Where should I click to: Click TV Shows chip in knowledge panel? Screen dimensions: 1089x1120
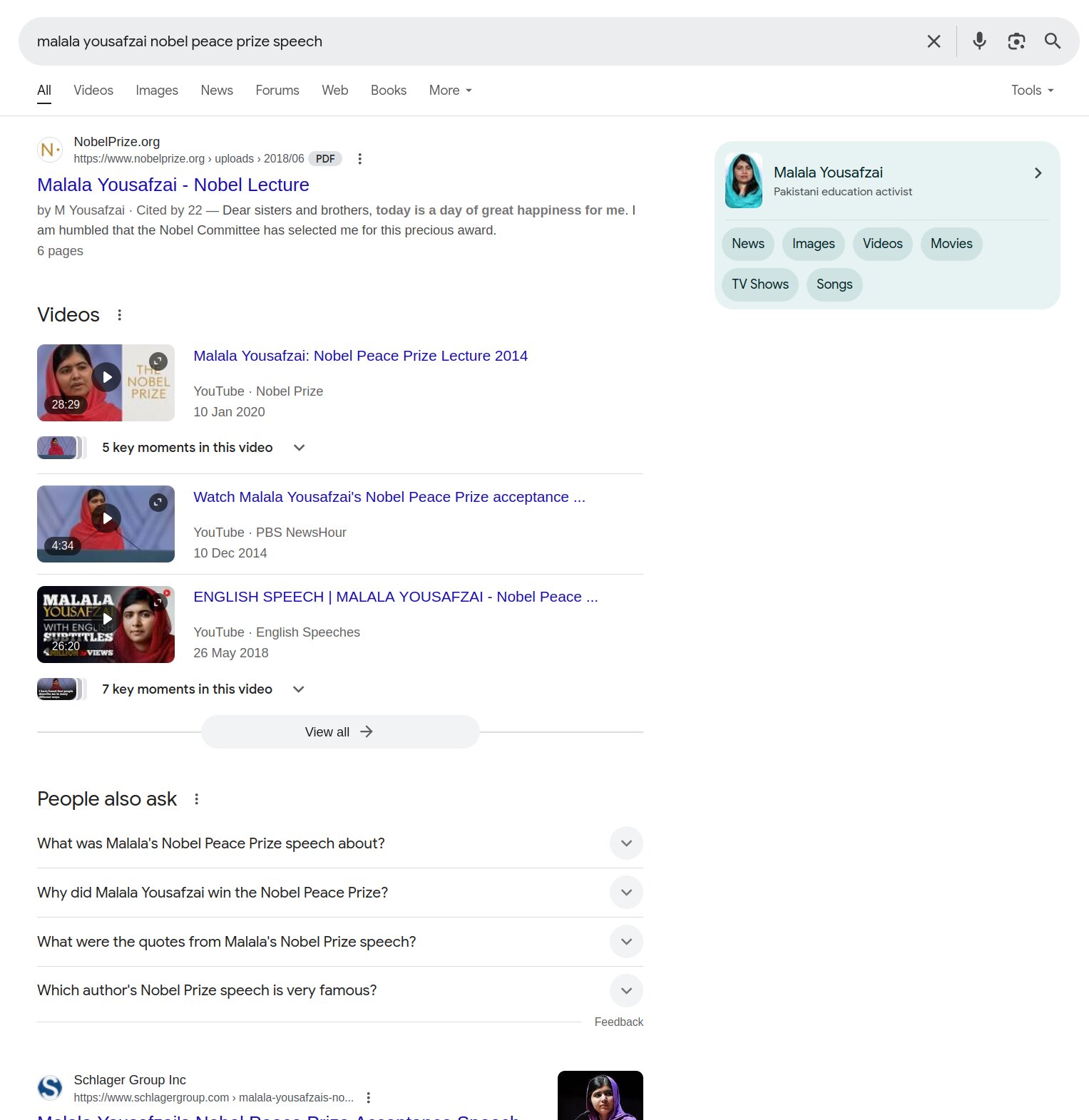(760, 284)
